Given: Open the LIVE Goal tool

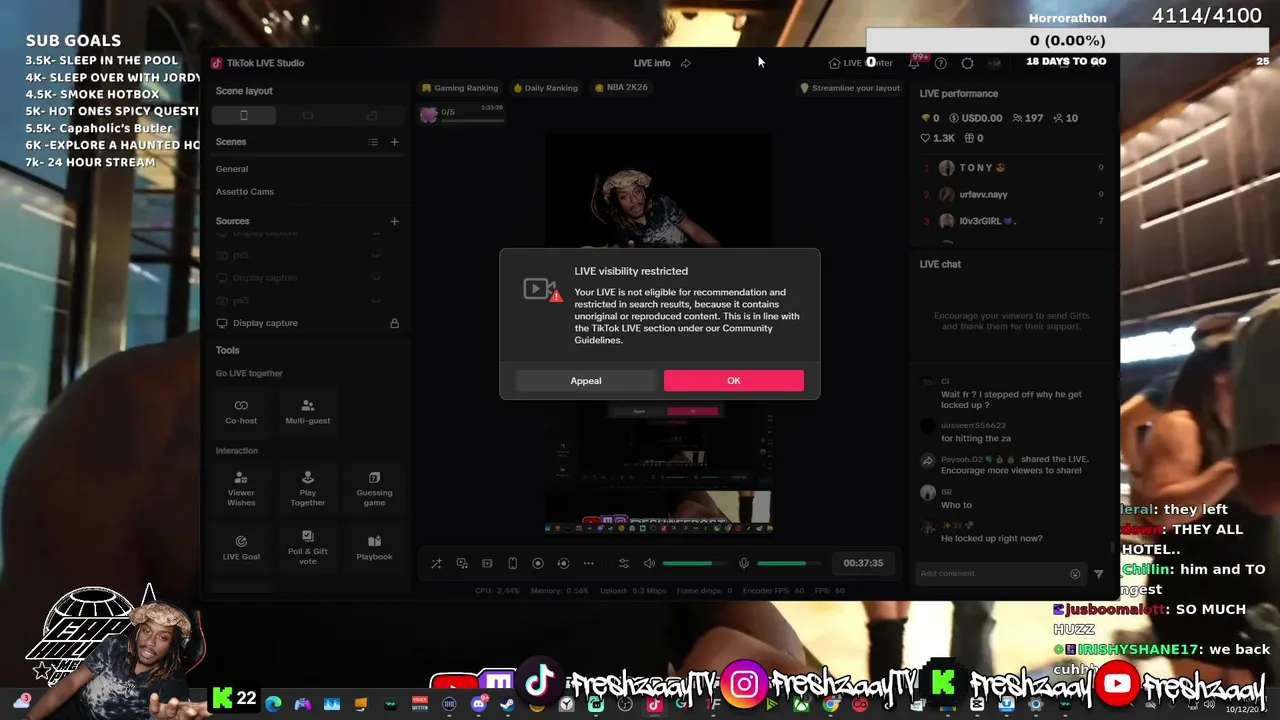Looking at the screenshot, I should (x=241, y=547).
